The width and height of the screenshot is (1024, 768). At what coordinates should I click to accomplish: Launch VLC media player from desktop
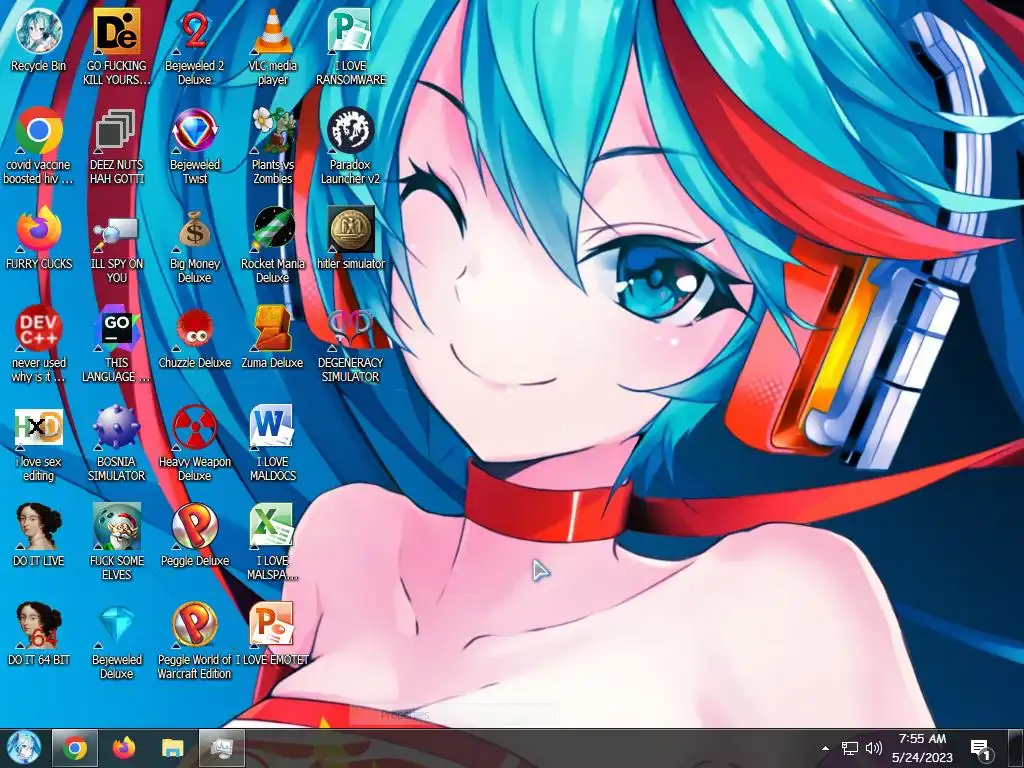[272, 46]
